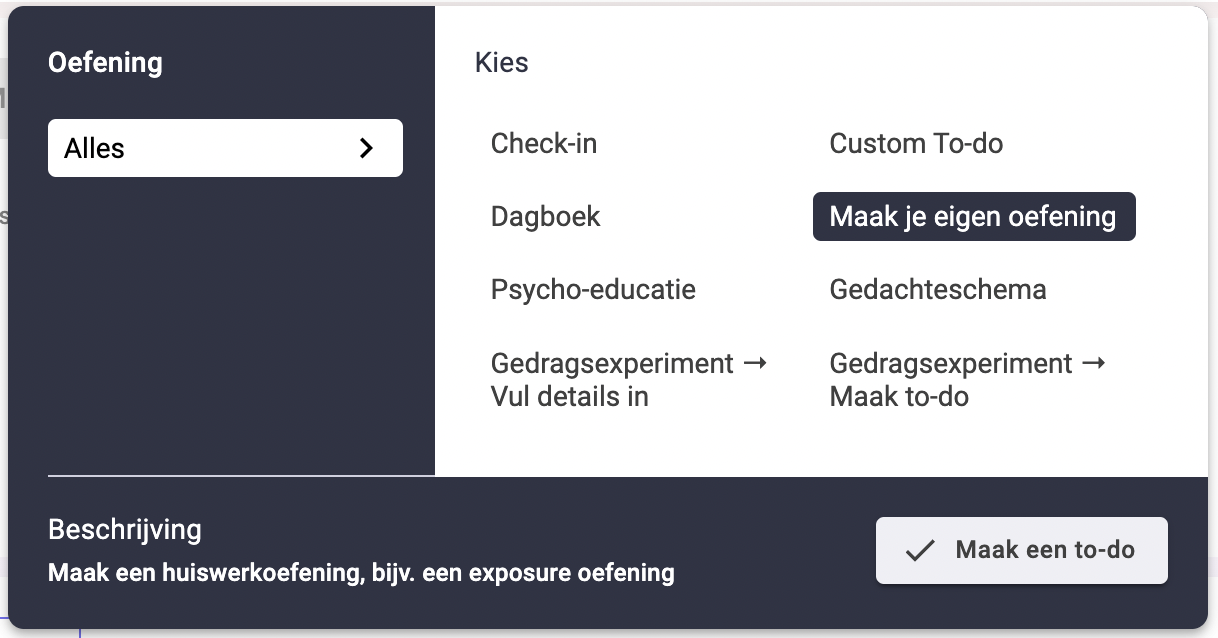Click the Oefening heading

(105, 63)
